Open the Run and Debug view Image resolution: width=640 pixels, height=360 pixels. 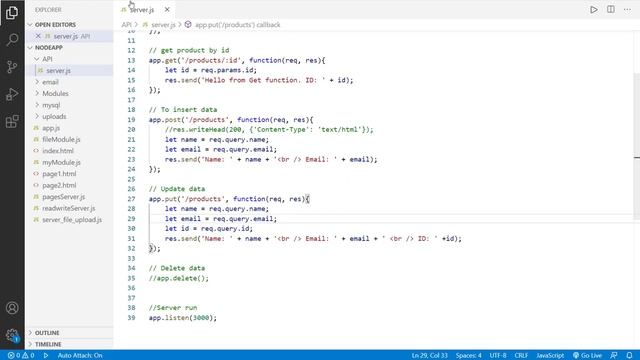(12, 94)
